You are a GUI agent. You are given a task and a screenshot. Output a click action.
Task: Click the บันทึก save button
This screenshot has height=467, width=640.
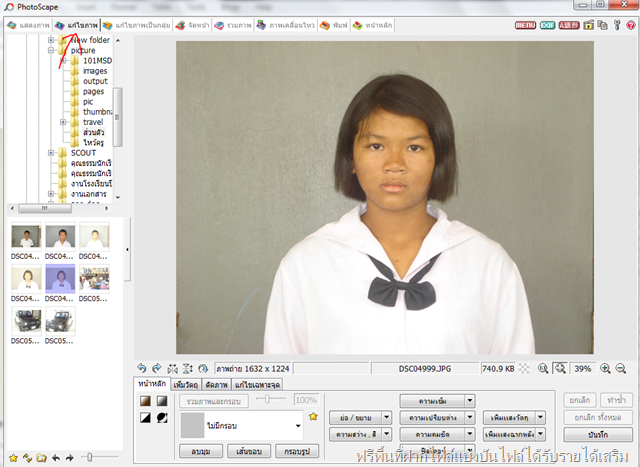coord(598,435)
